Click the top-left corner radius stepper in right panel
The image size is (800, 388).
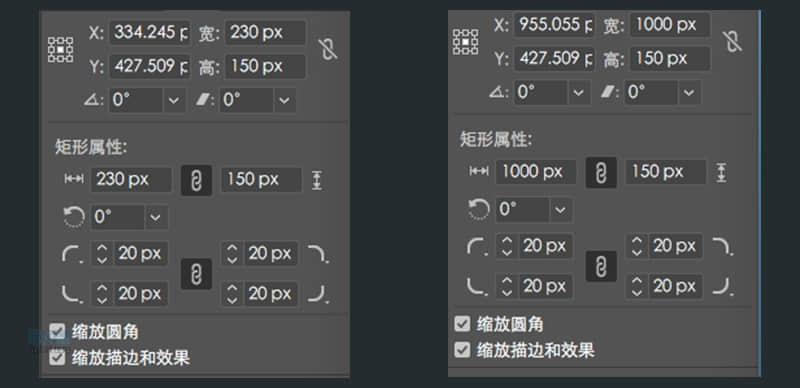[x=507, y=246]
